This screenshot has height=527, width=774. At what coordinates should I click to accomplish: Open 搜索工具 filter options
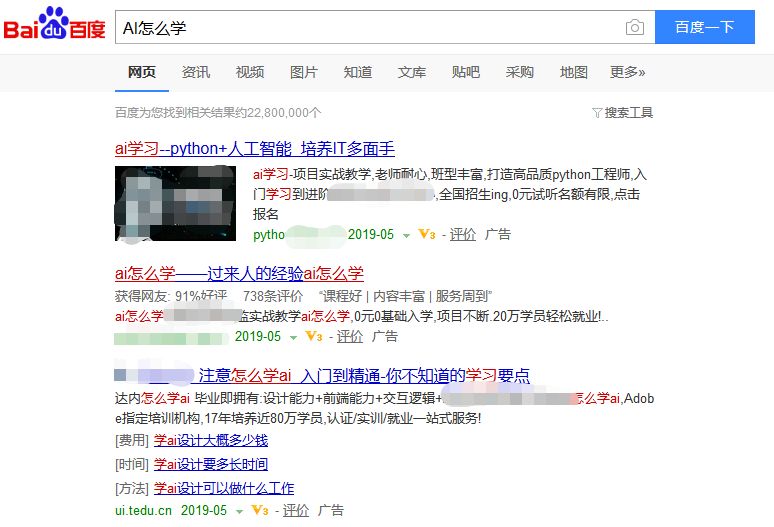click(622, 113)
